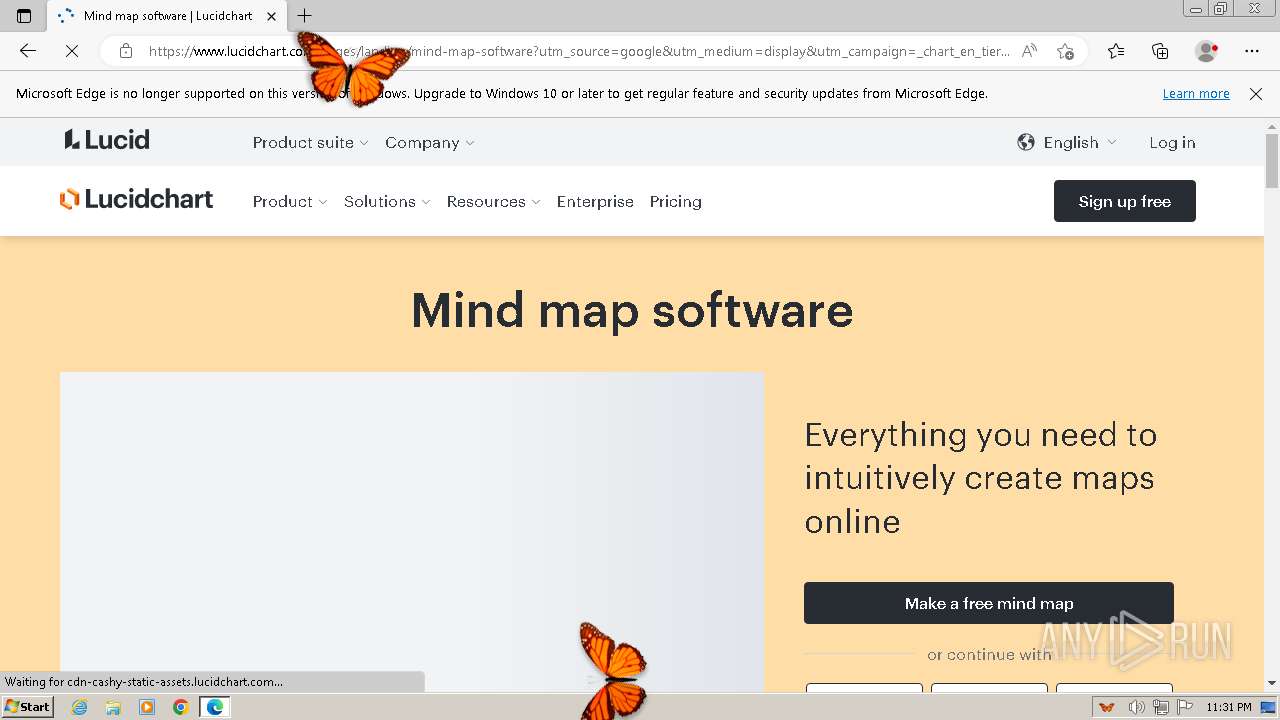Viewport: 1280px width, 720px height.
Task: Click the Lucidchart logo
Action: click(x=136, y=199)
